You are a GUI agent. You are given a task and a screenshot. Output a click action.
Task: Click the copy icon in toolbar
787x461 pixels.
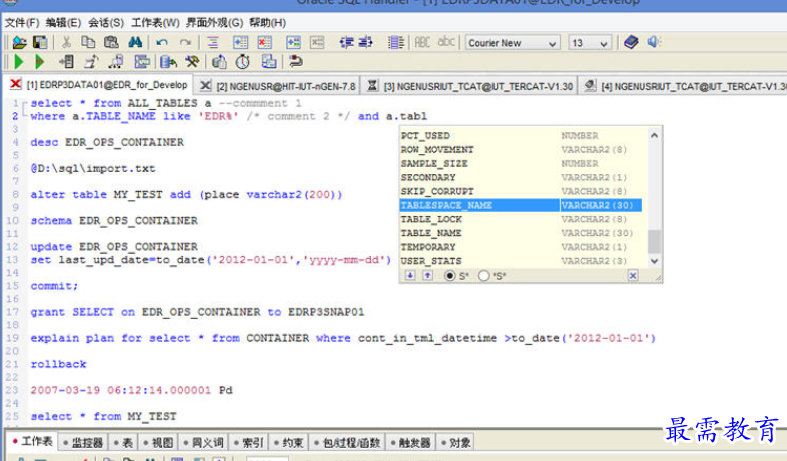88,43
